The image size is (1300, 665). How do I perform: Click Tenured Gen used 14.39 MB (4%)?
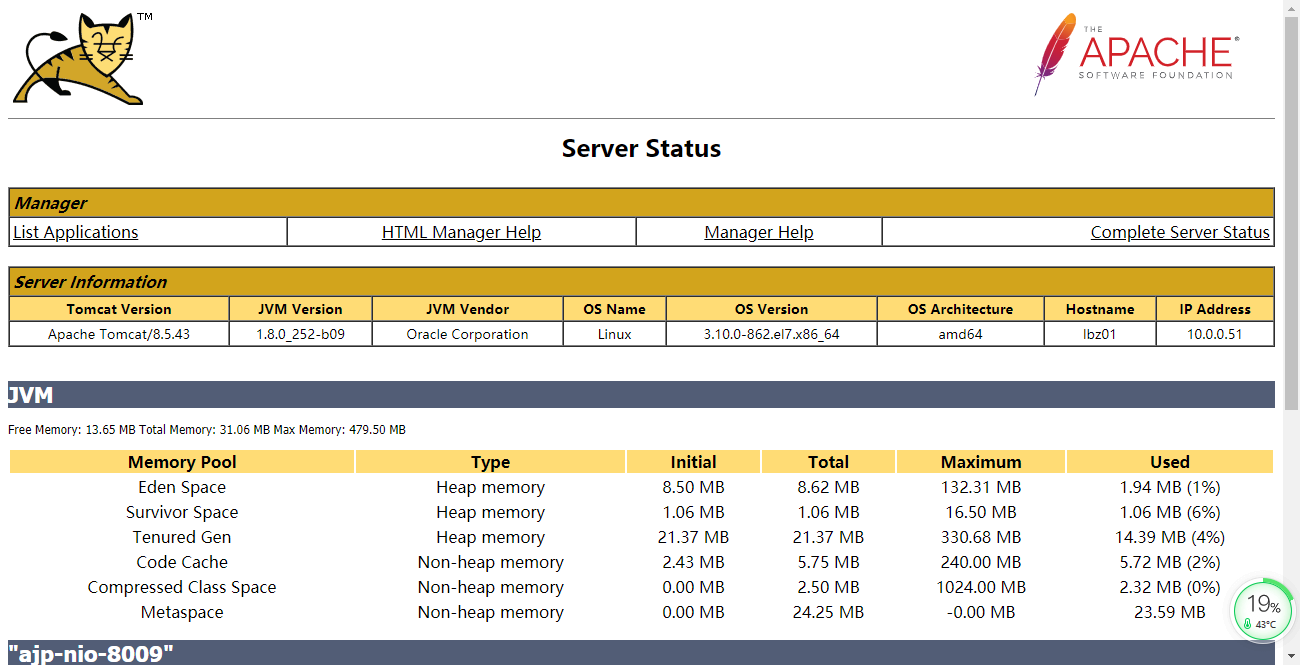pos(1170,537)
